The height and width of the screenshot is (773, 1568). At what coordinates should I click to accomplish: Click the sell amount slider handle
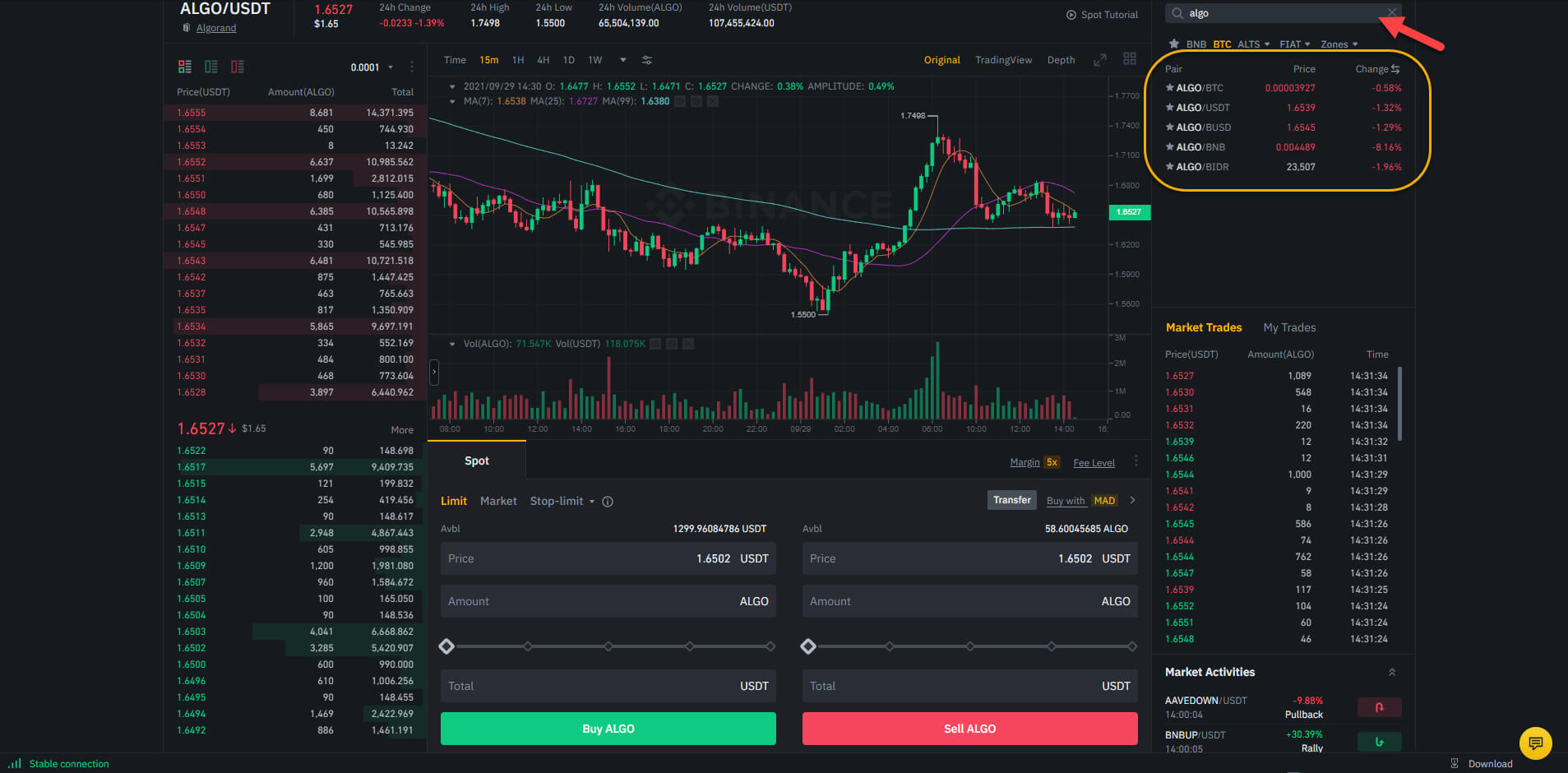click(808, 646)
